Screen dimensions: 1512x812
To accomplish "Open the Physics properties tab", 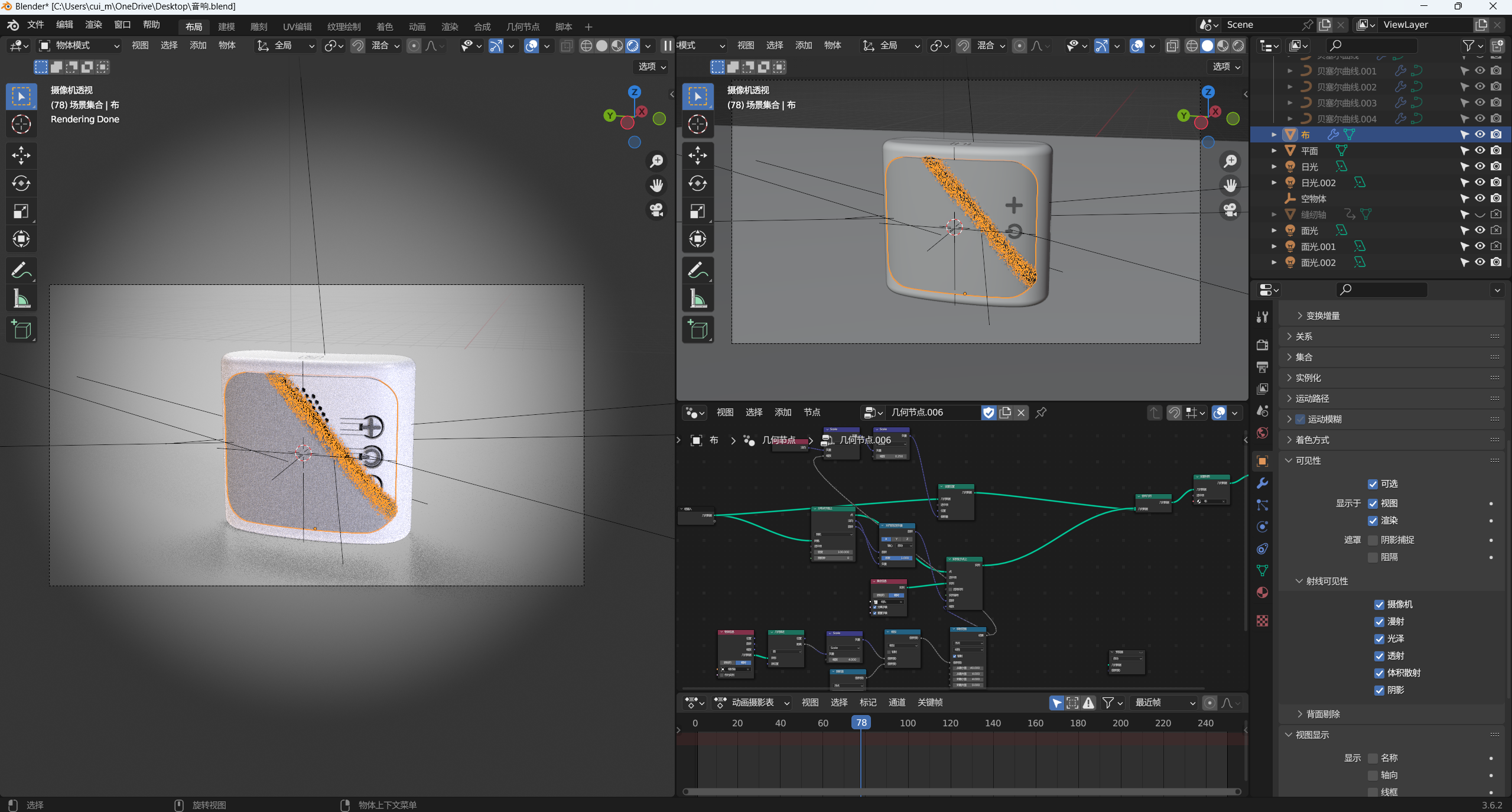I will tap(1263, 527).
